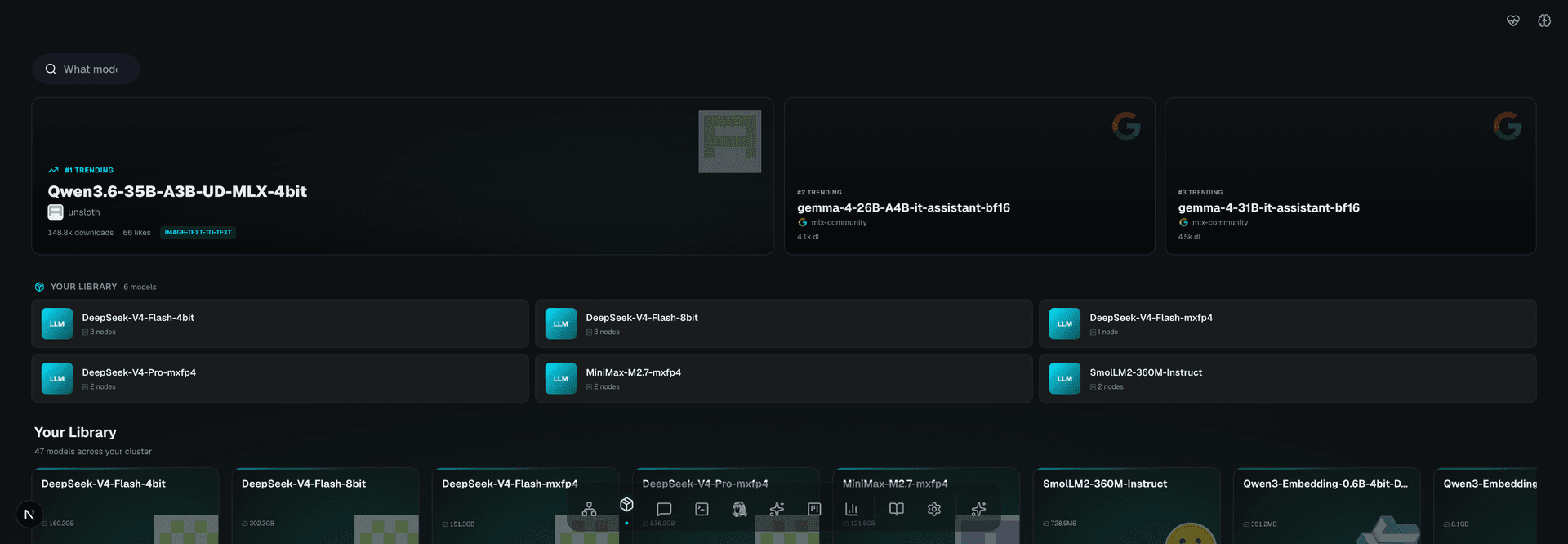Click '3 nodes' under DeepSeek-V4-Flash-4bit row
1568x544 pixels.
pos(102,332)
